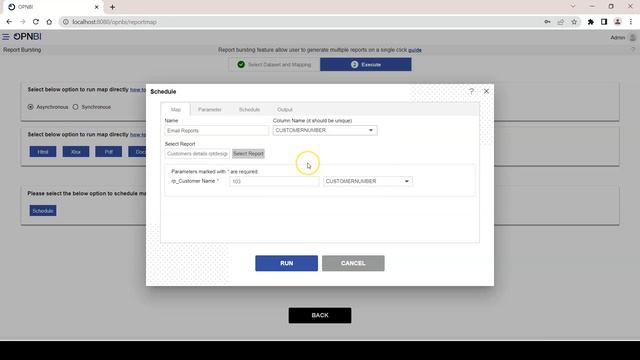Close the OPNBI browser tab

pos(96,7)
